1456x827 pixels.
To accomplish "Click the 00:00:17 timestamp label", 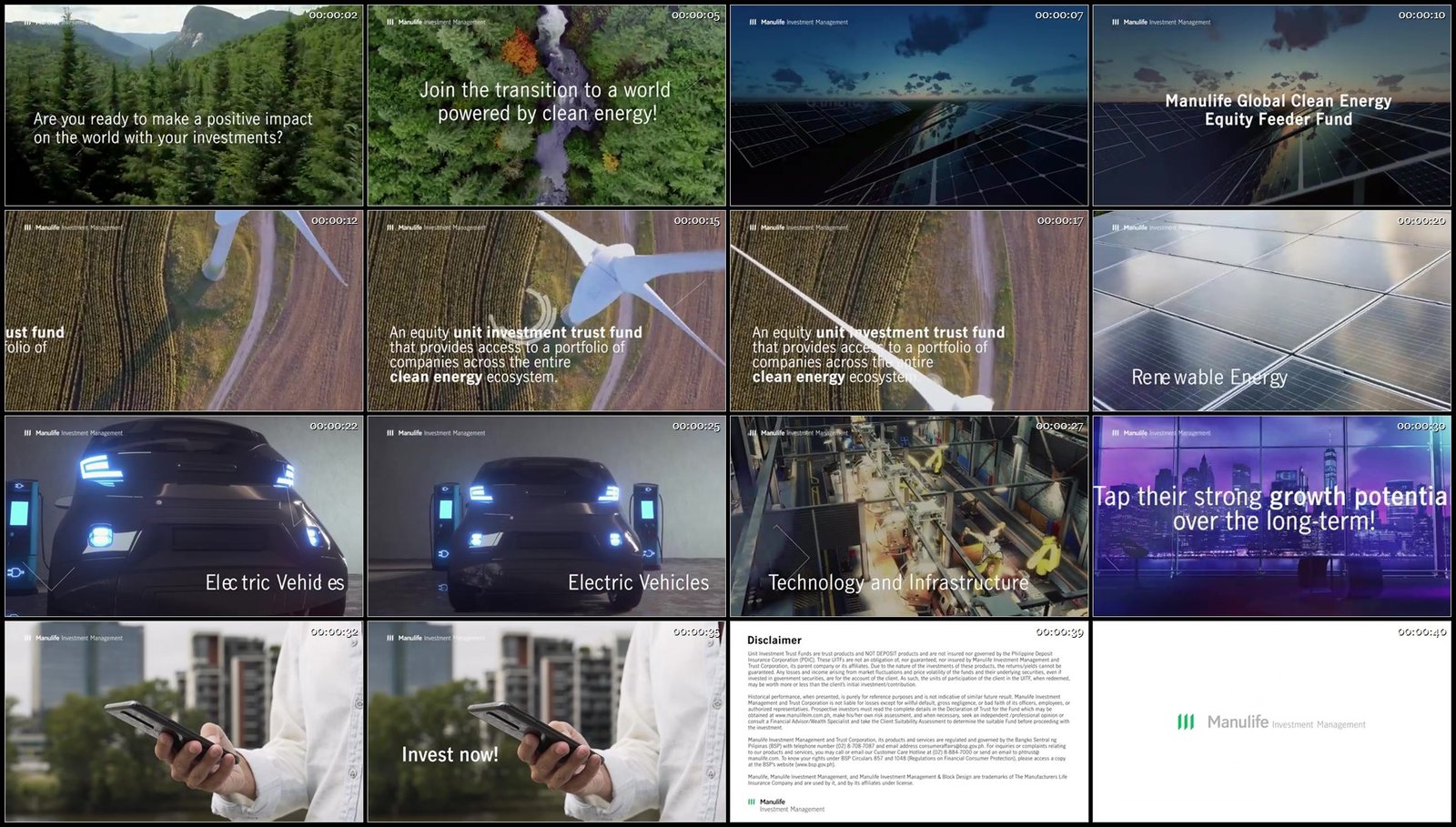I will coord(1060,221).
